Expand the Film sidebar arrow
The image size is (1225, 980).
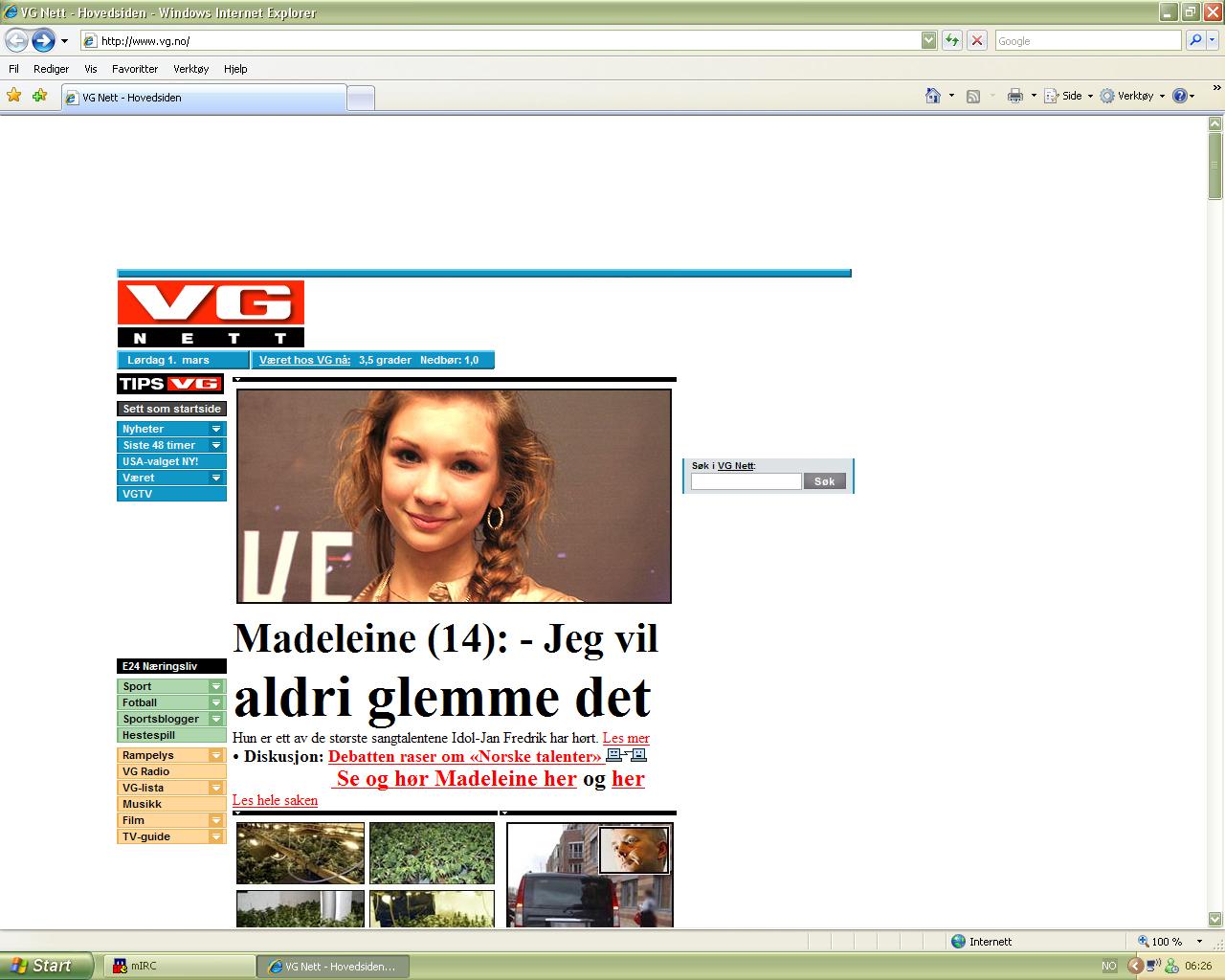click(216, 820)
